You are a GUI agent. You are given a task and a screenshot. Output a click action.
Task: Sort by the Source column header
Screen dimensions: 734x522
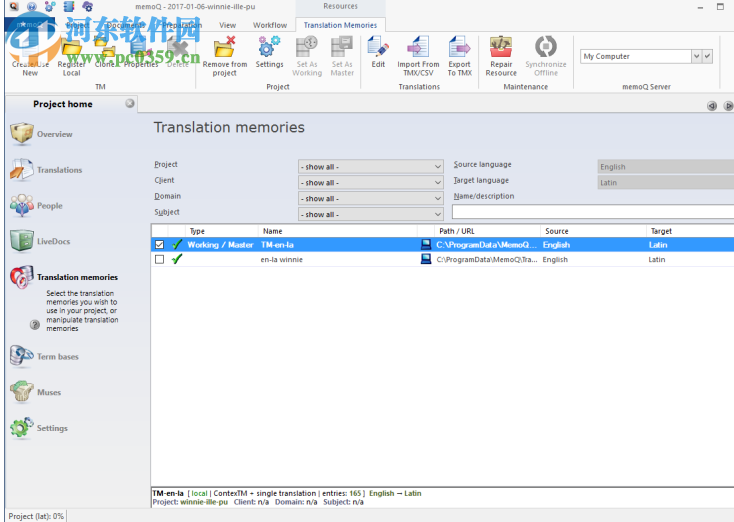pos(593,231)
